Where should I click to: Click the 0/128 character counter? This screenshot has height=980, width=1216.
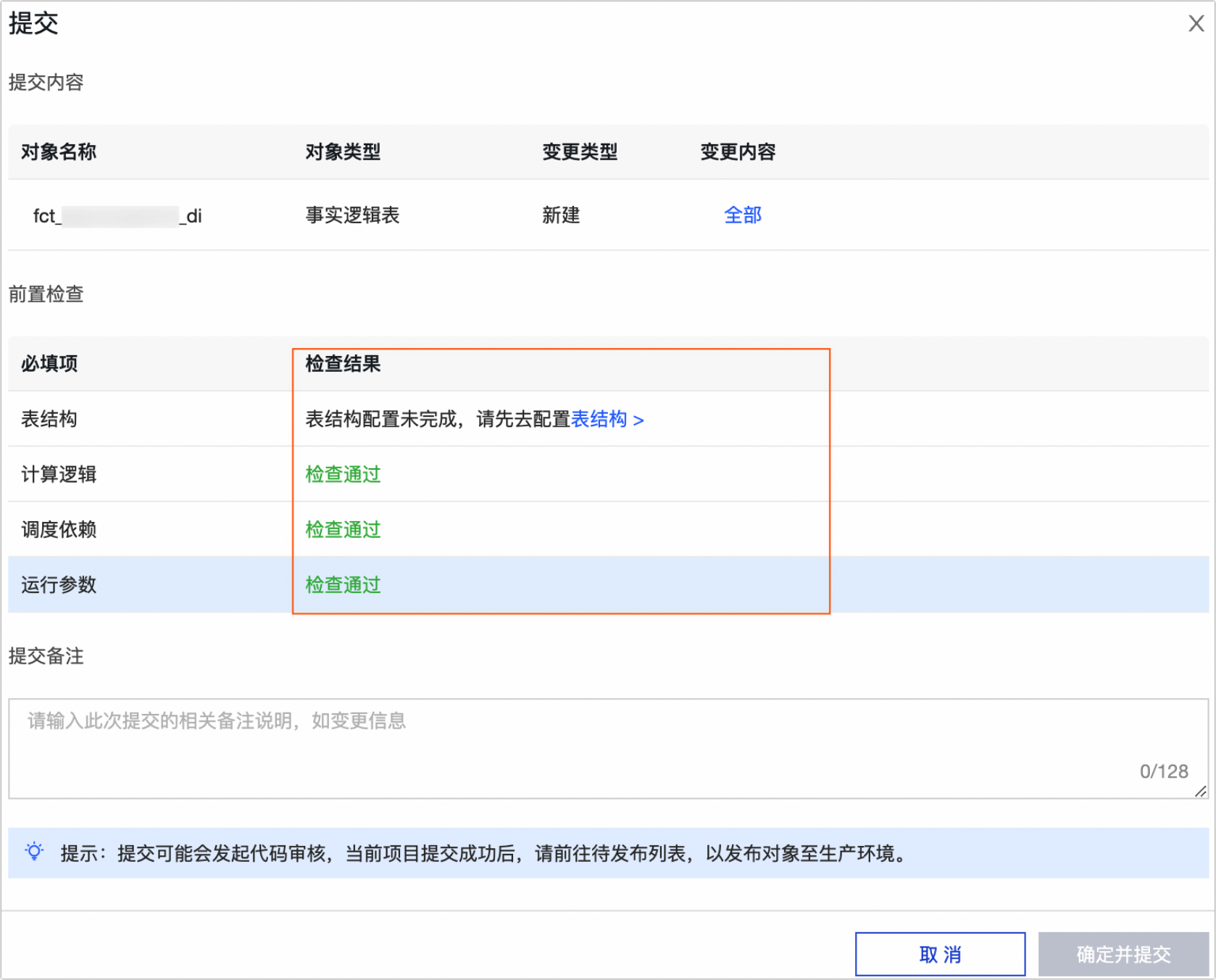point(1164,771)
